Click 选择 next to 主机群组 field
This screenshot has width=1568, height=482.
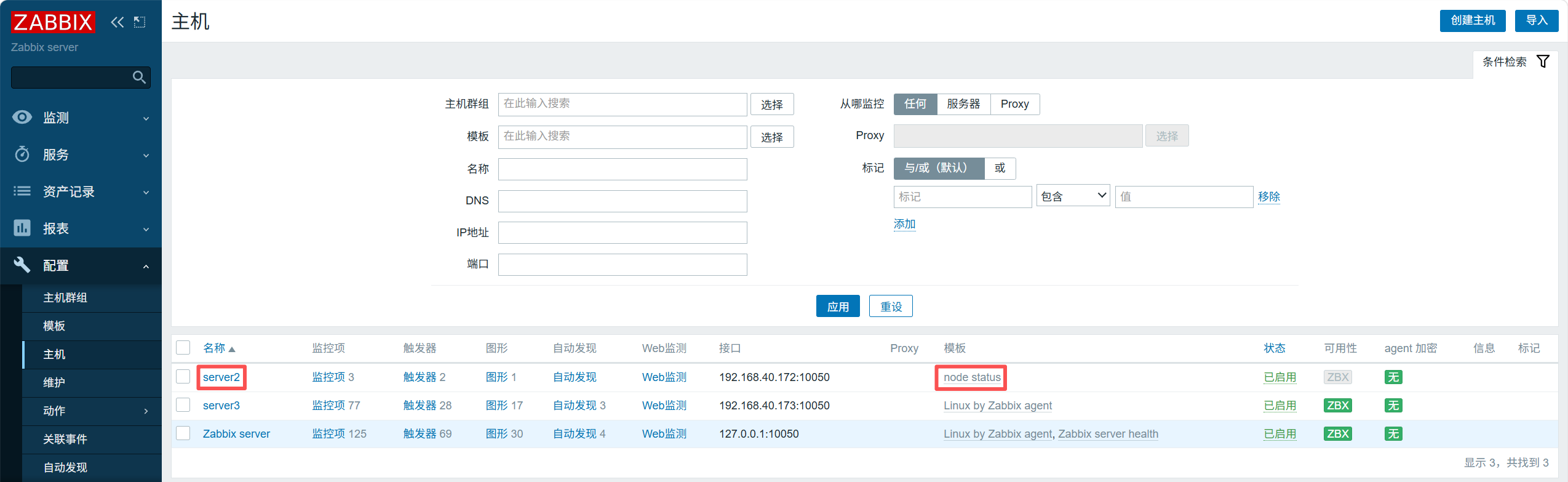pos(772,104)
